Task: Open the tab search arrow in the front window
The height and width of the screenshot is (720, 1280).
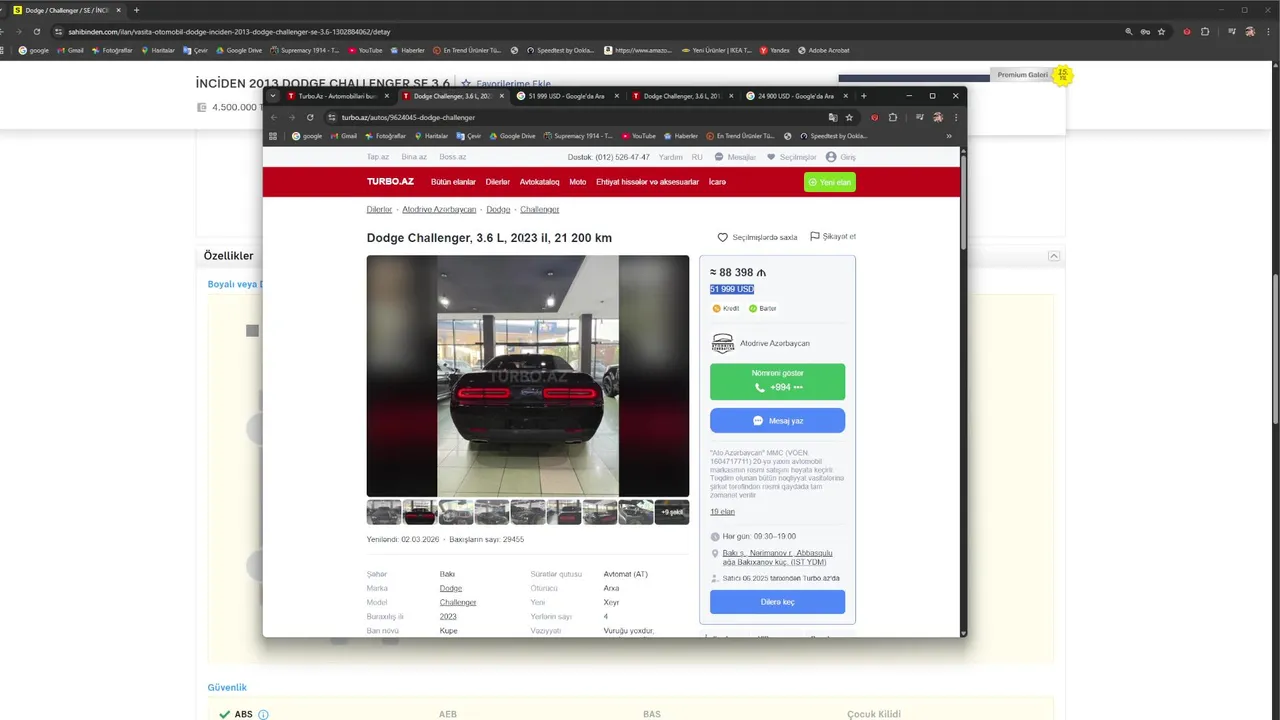Action: point(273,96)
